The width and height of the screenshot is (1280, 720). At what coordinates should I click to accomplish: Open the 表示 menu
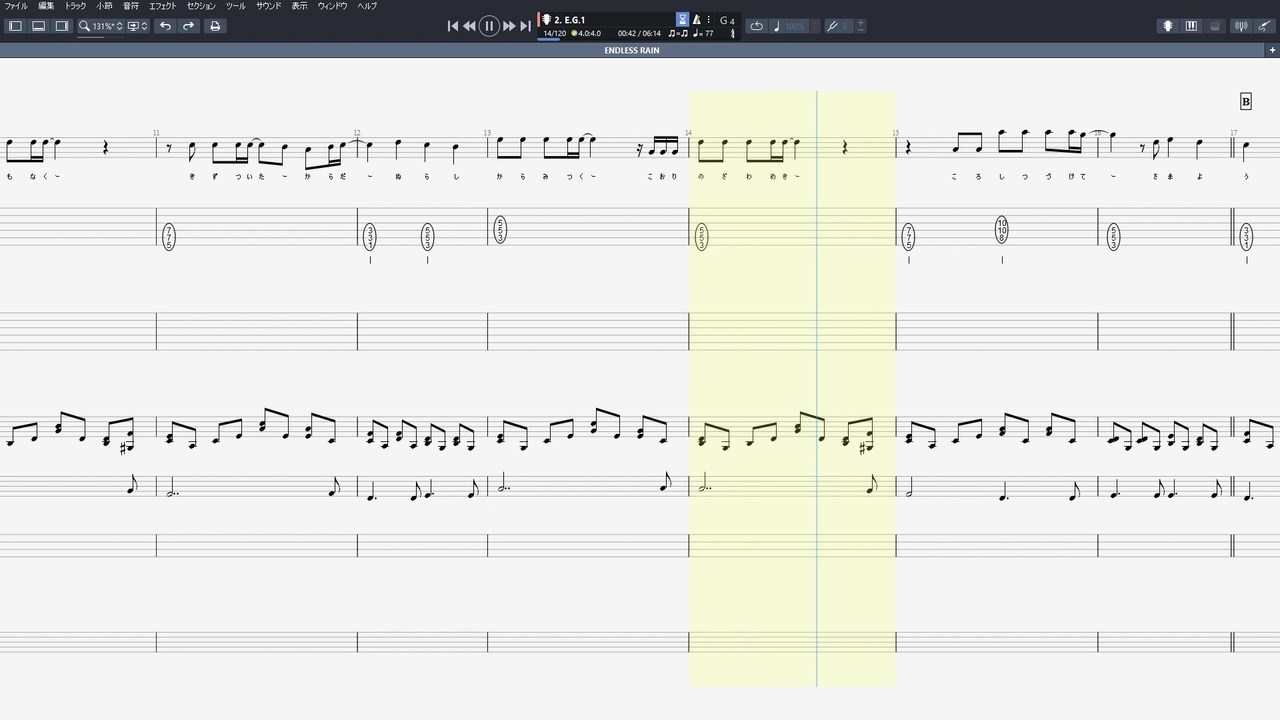[x=300, y=6]
